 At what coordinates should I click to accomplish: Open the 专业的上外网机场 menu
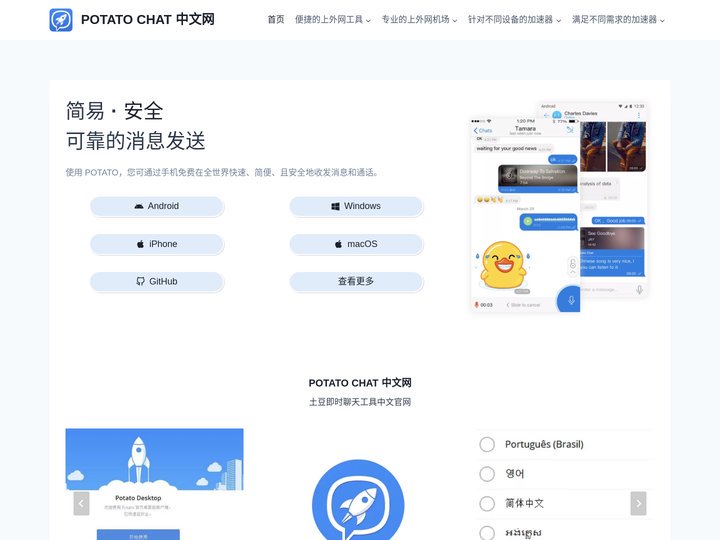[416, 19]
